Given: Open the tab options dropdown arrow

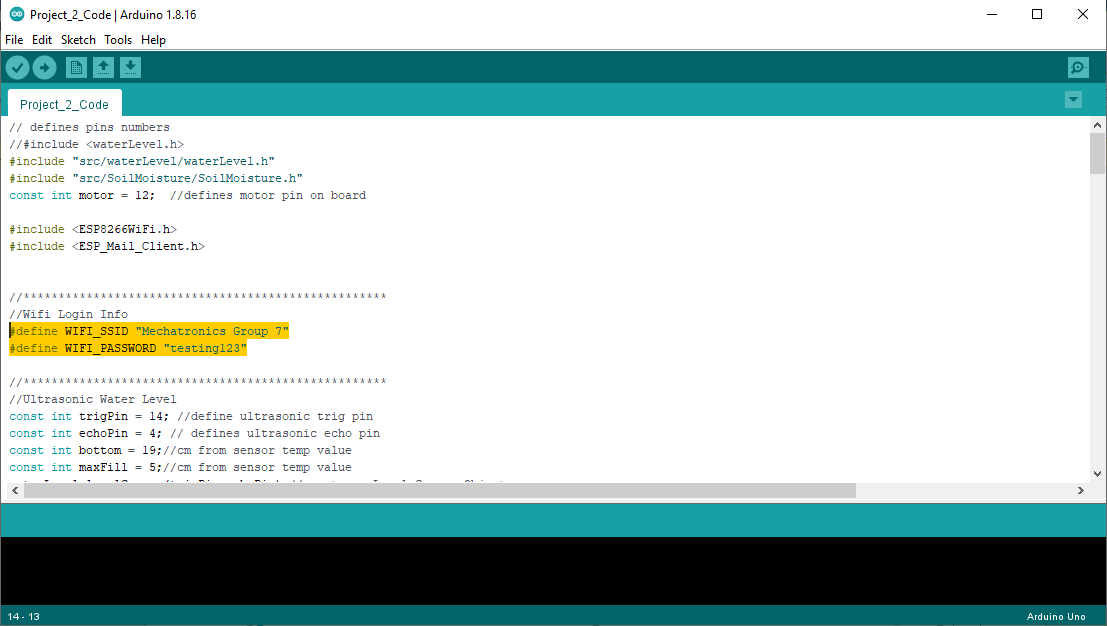Looking at the screenshot, I should pyautogui.click(x=1073, y=100).
